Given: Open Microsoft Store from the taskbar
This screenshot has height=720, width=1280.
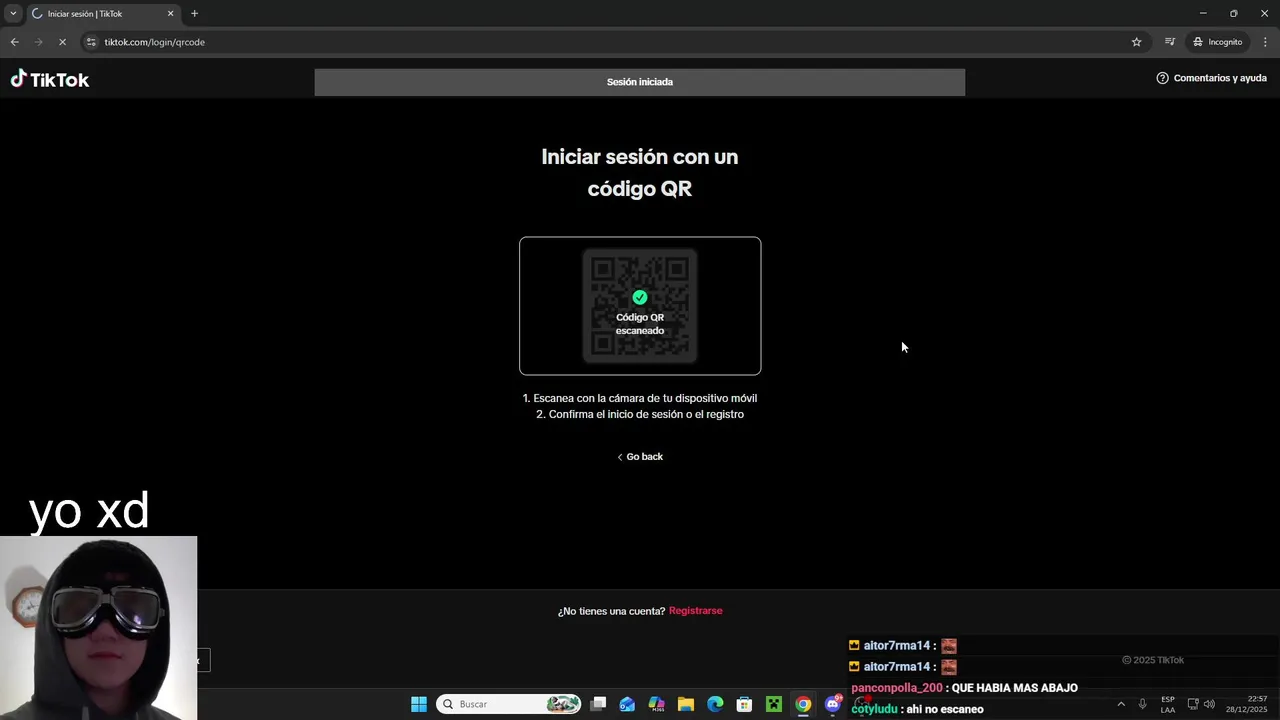Looking at the screenshot, I should tap(744, 704).
